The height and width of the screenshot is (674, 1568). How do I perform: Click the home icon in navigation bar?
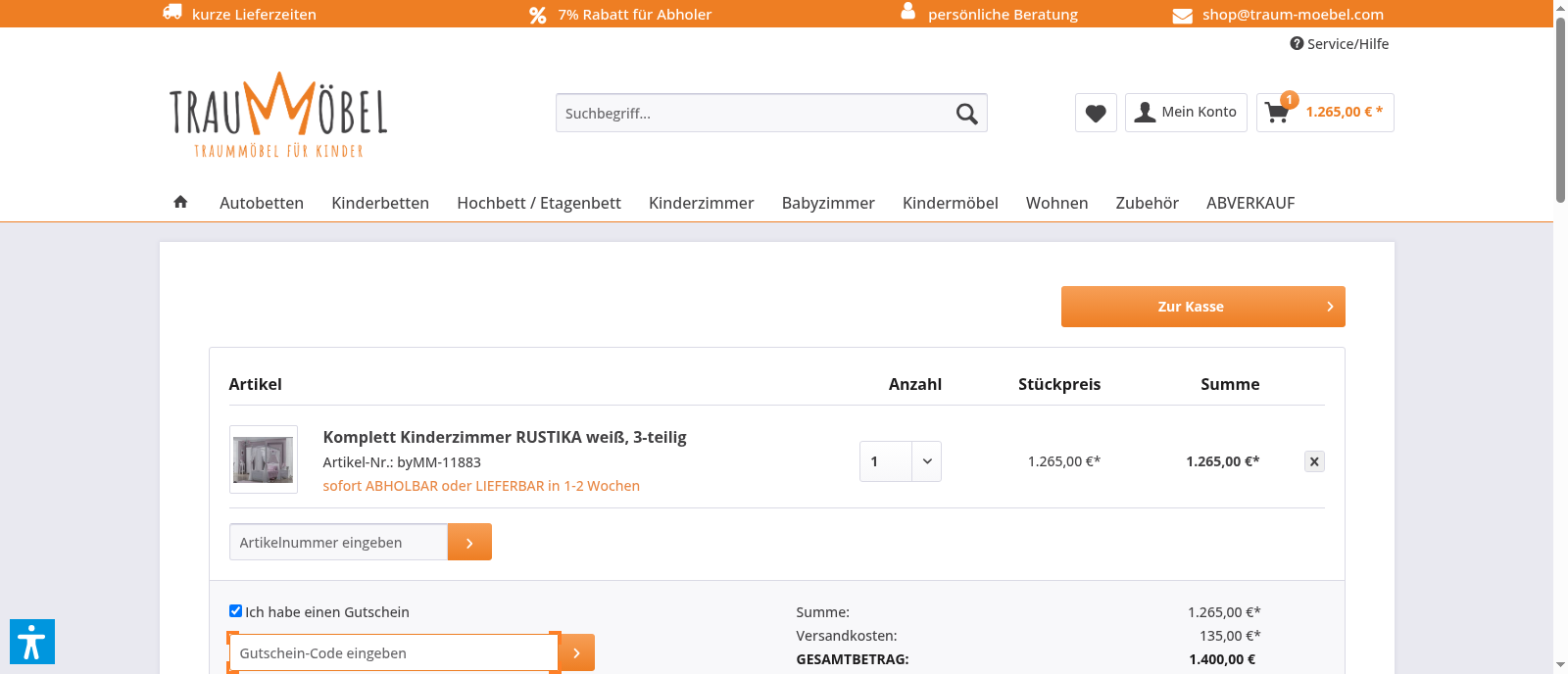click(180, 202)
